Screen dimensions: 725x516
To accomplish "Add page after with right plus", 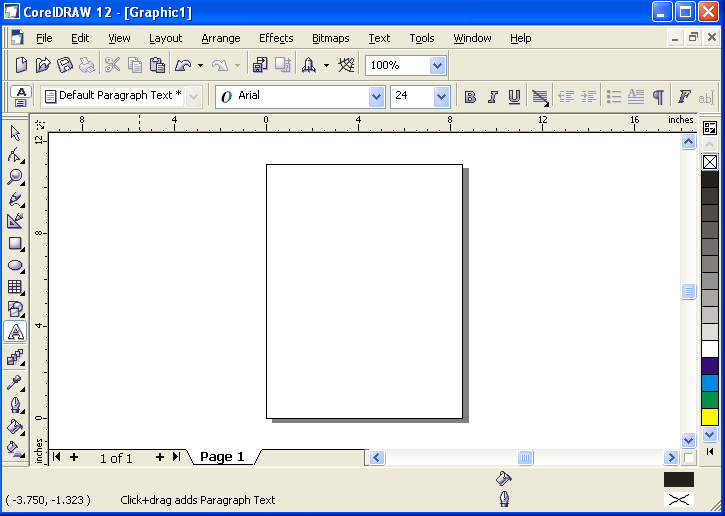I will 160,457.
